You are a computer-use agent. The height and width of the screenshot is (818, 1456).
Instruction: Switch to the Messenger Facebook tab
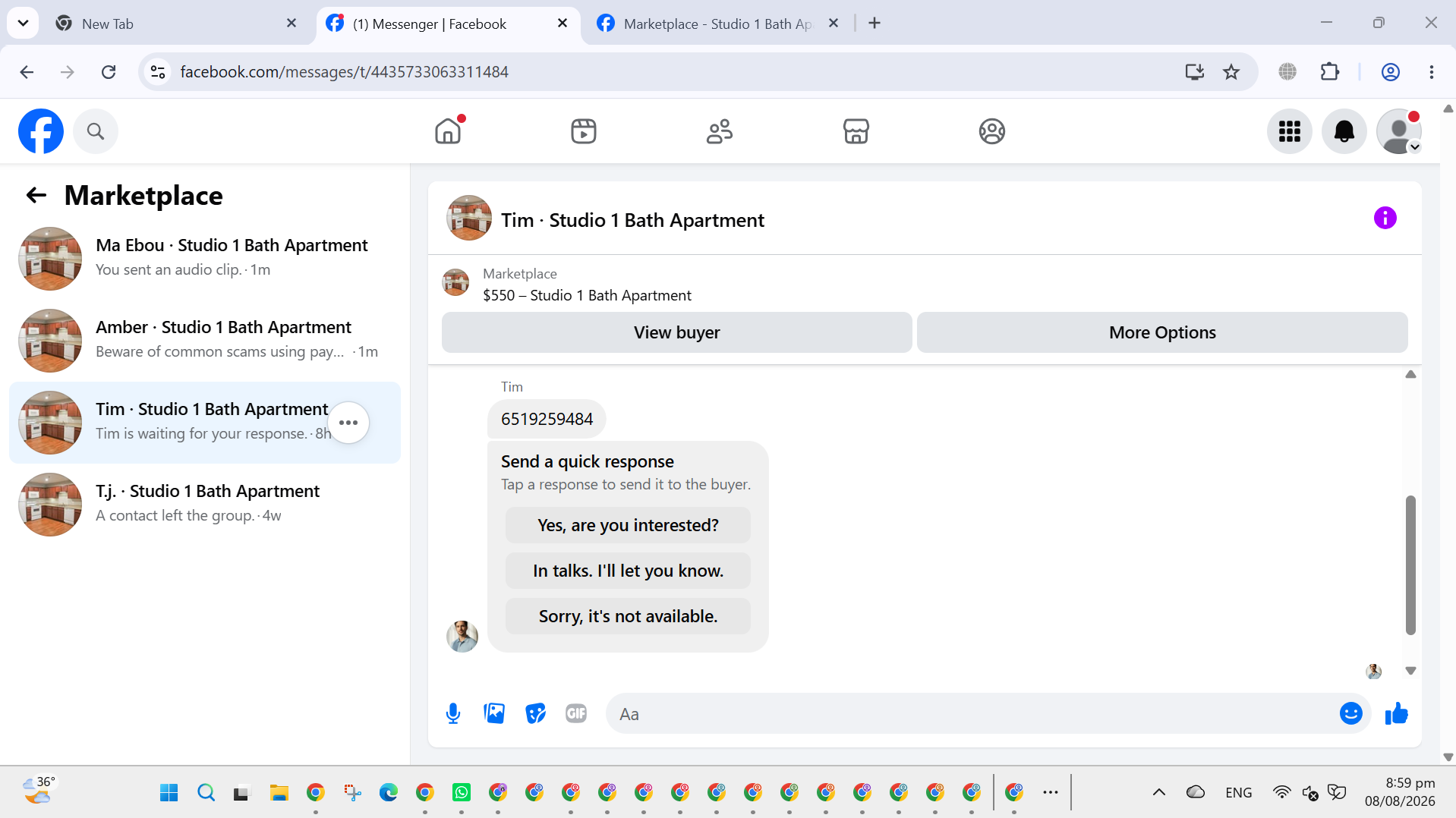click(x=448, y=24)
